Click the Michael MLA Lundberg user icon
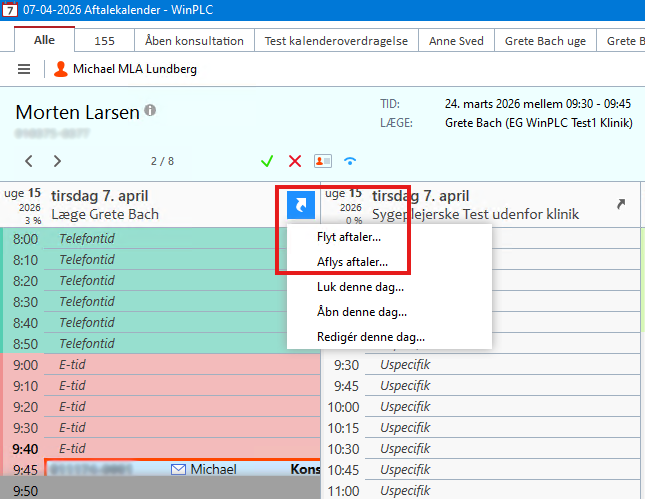Screen dimensions: 645x499 pyautogui.click(x=61, y=69)
